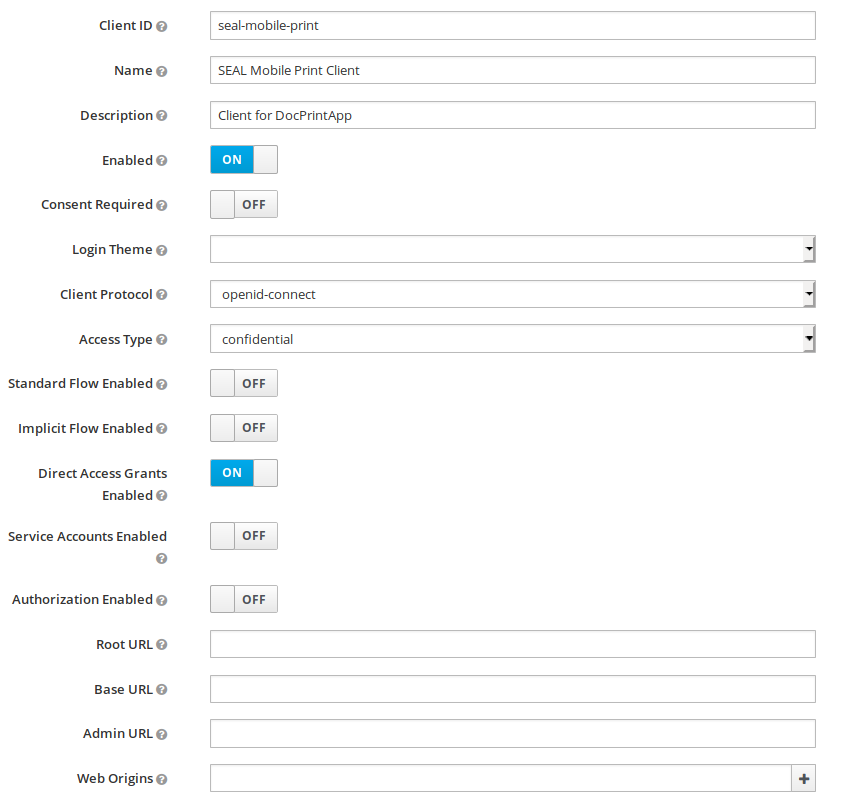Click the Web Origins help icon
Image resolution: width=860 pixels, height=802 pixels.
(162, 779)
